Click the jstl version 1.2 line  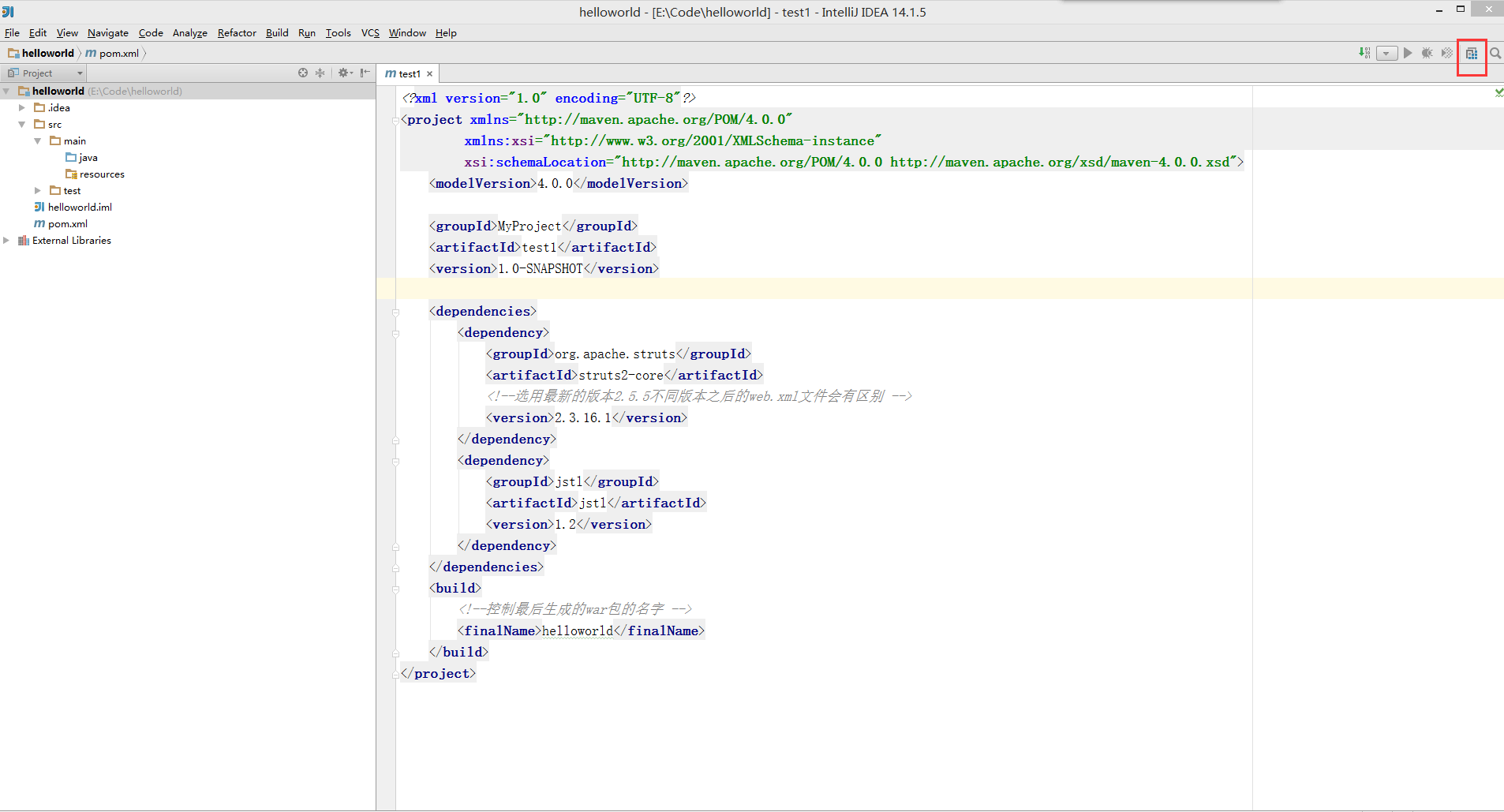pyautogui.click(x=569, y=525)
